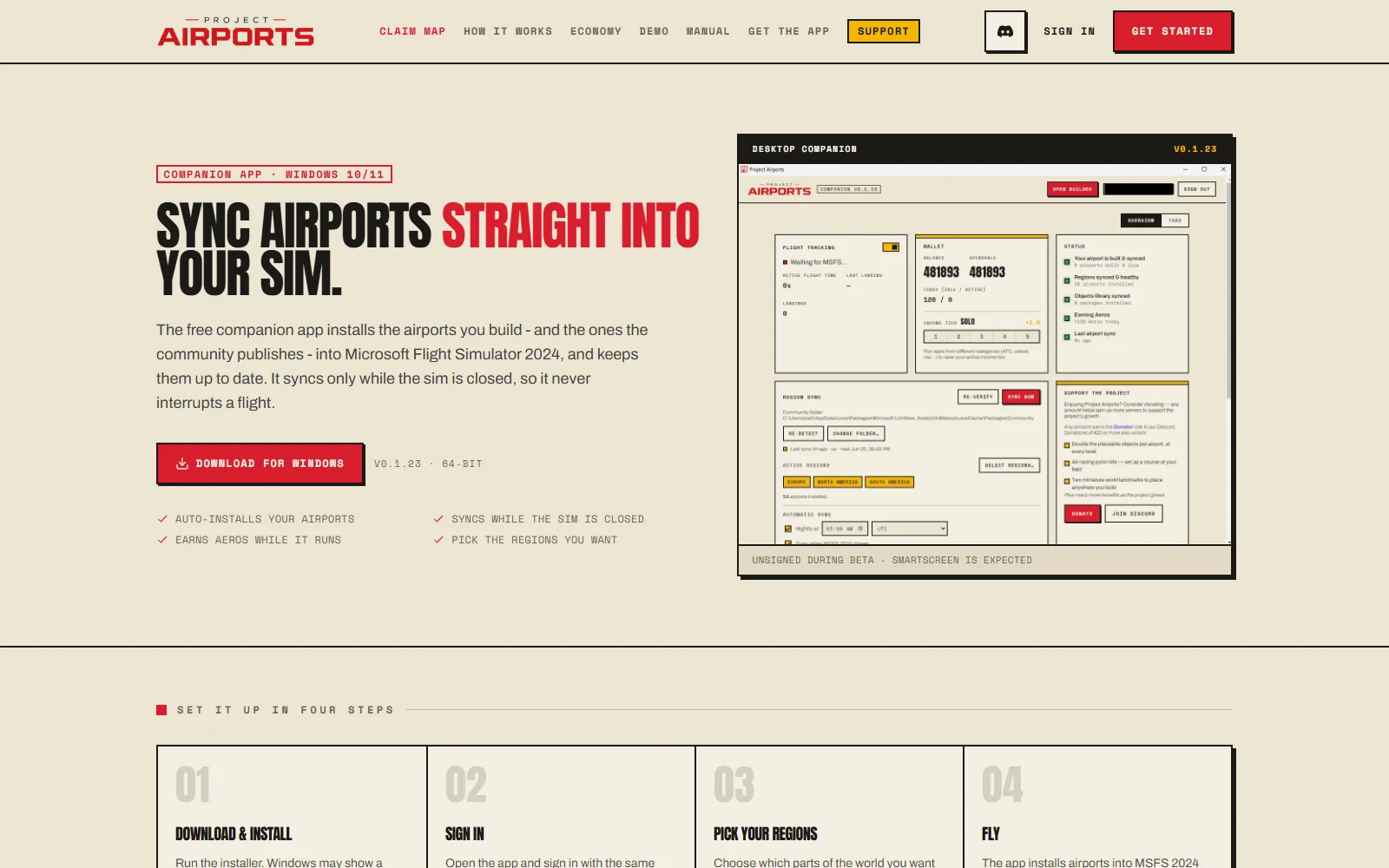
Task: Select income tier segment 3 in the preview
Action: 982,337
